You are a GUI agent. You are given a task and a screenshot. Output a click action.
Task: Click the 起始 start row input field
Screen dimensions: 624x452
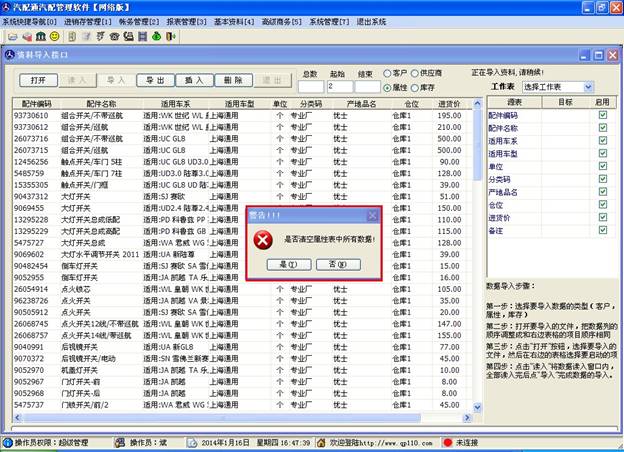tap(336, 87)
